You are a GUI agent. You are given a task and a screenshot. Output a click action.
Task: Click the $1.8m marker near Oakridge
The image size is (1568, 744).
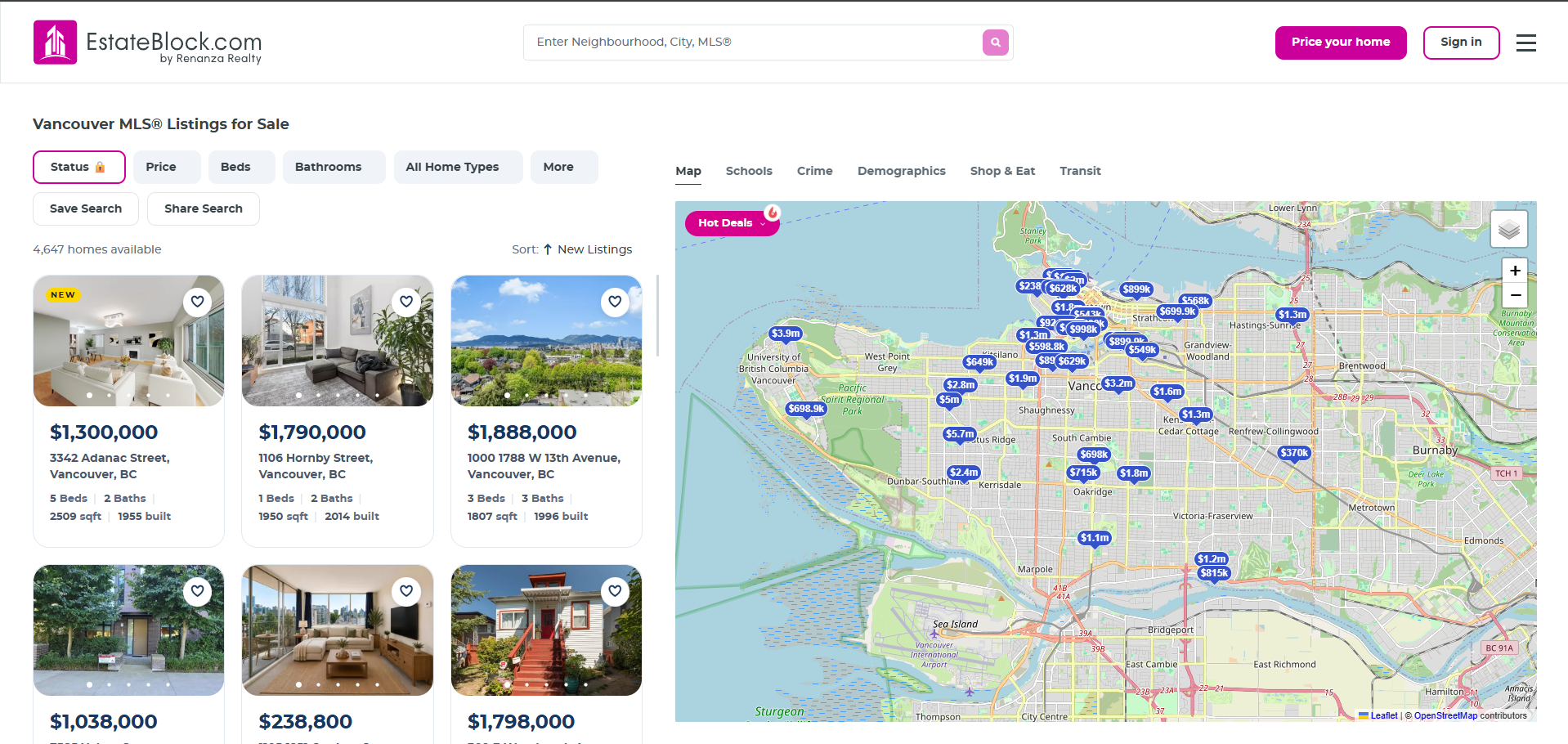(1134, 473)
